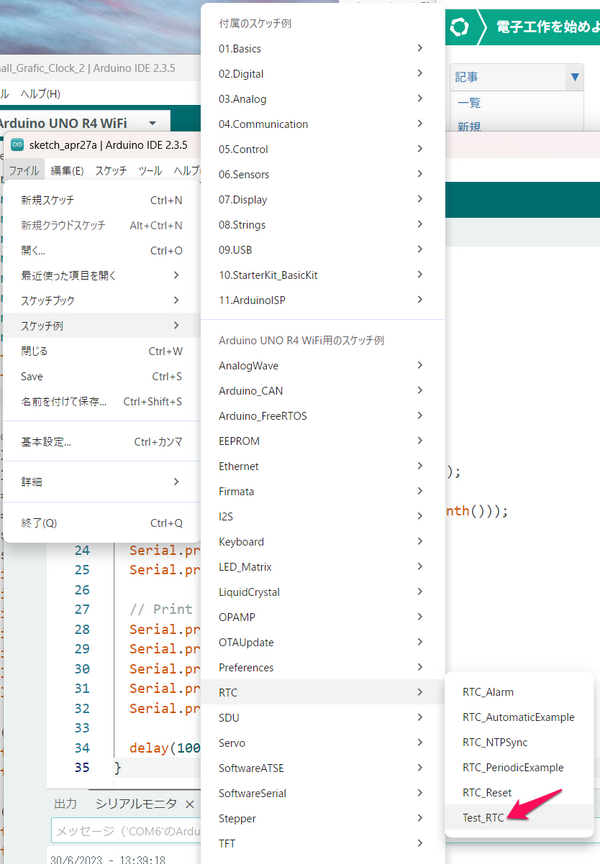Viewport: 600px width, 864px height.
Task: Expand the スケッチブック submenu
Action: [101, 300]
